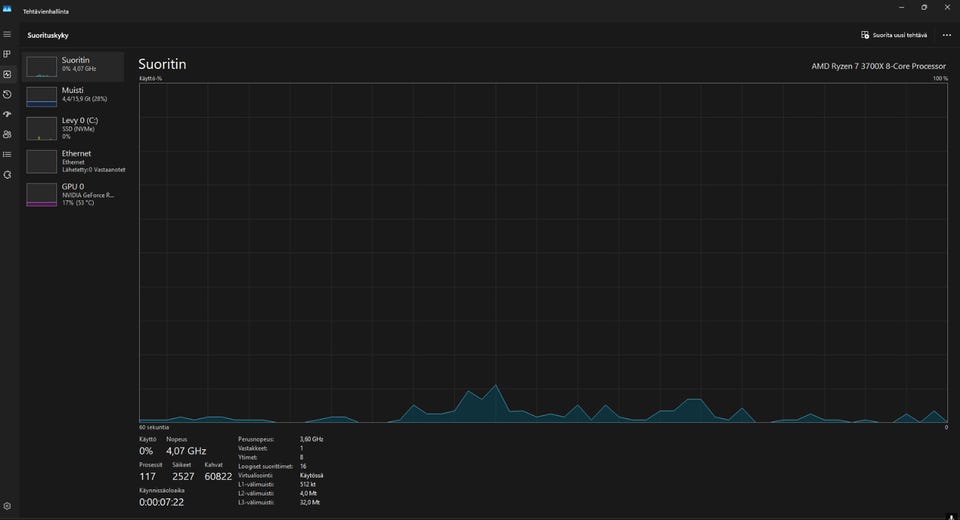Click the 'Suorituskyky' page heading
This screenshot has width=960, height=520.
[48, 36]
